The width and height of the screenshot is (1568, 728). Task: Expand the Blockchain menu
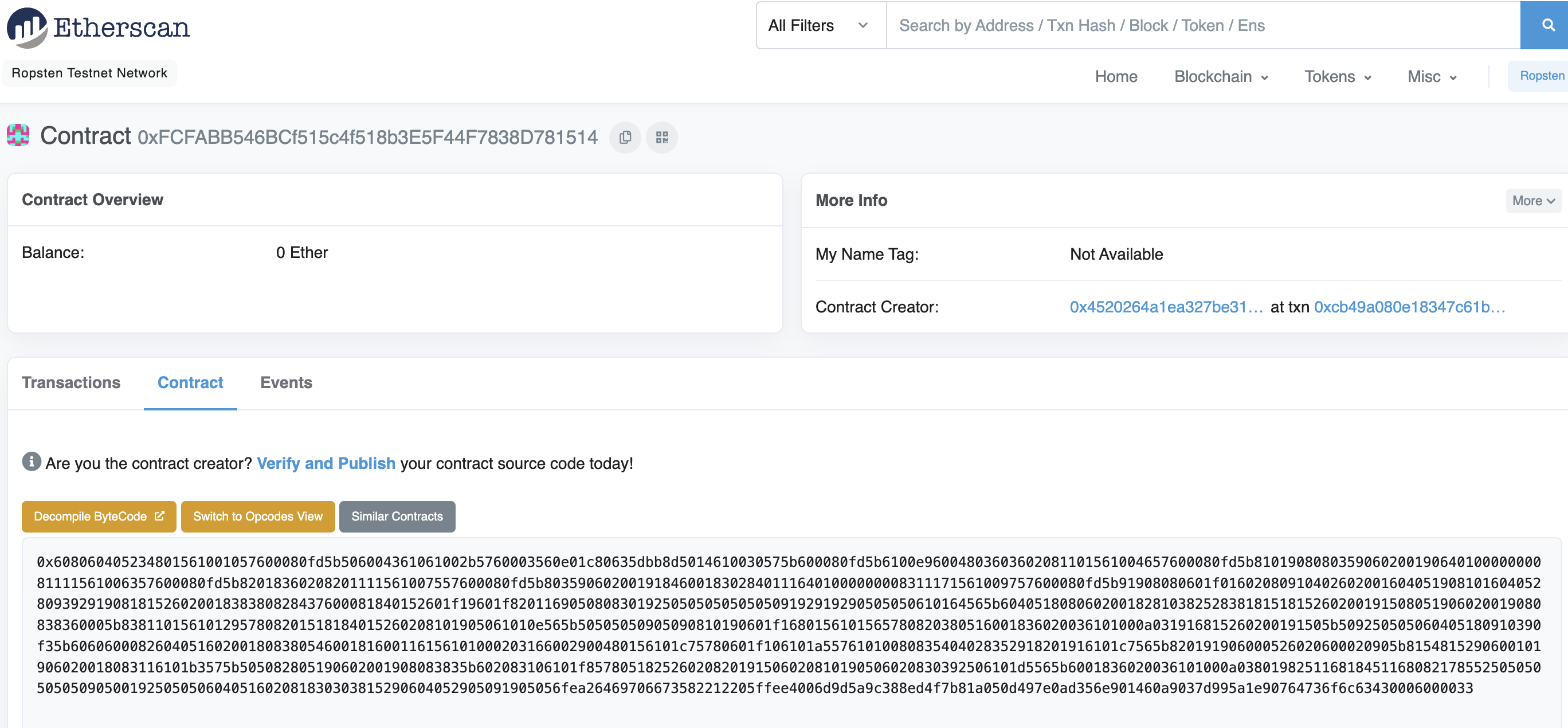pos(1221,76)
